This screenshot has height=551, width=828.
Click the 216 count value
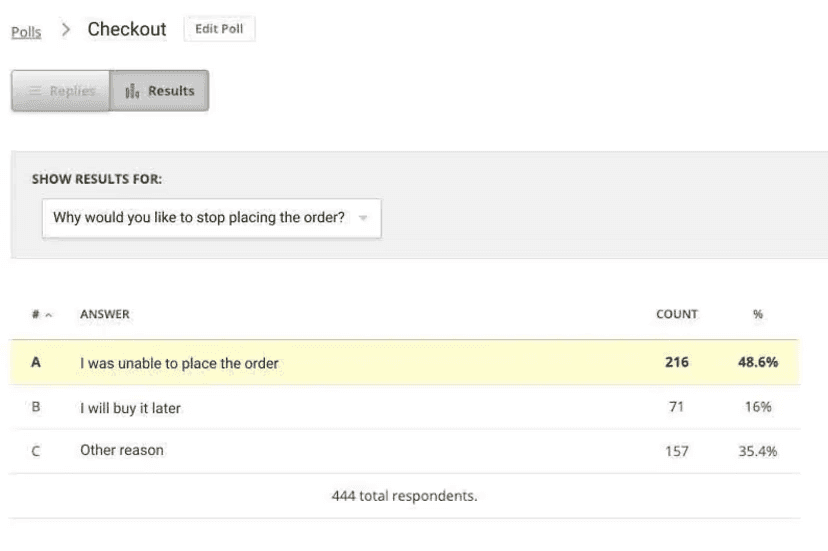pyautogui.click(x=677, y=362)
